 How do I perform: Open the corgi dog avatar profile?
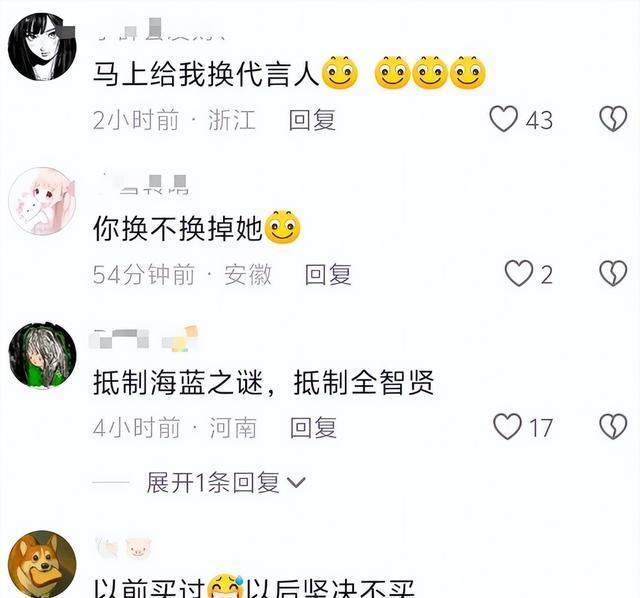42,564
